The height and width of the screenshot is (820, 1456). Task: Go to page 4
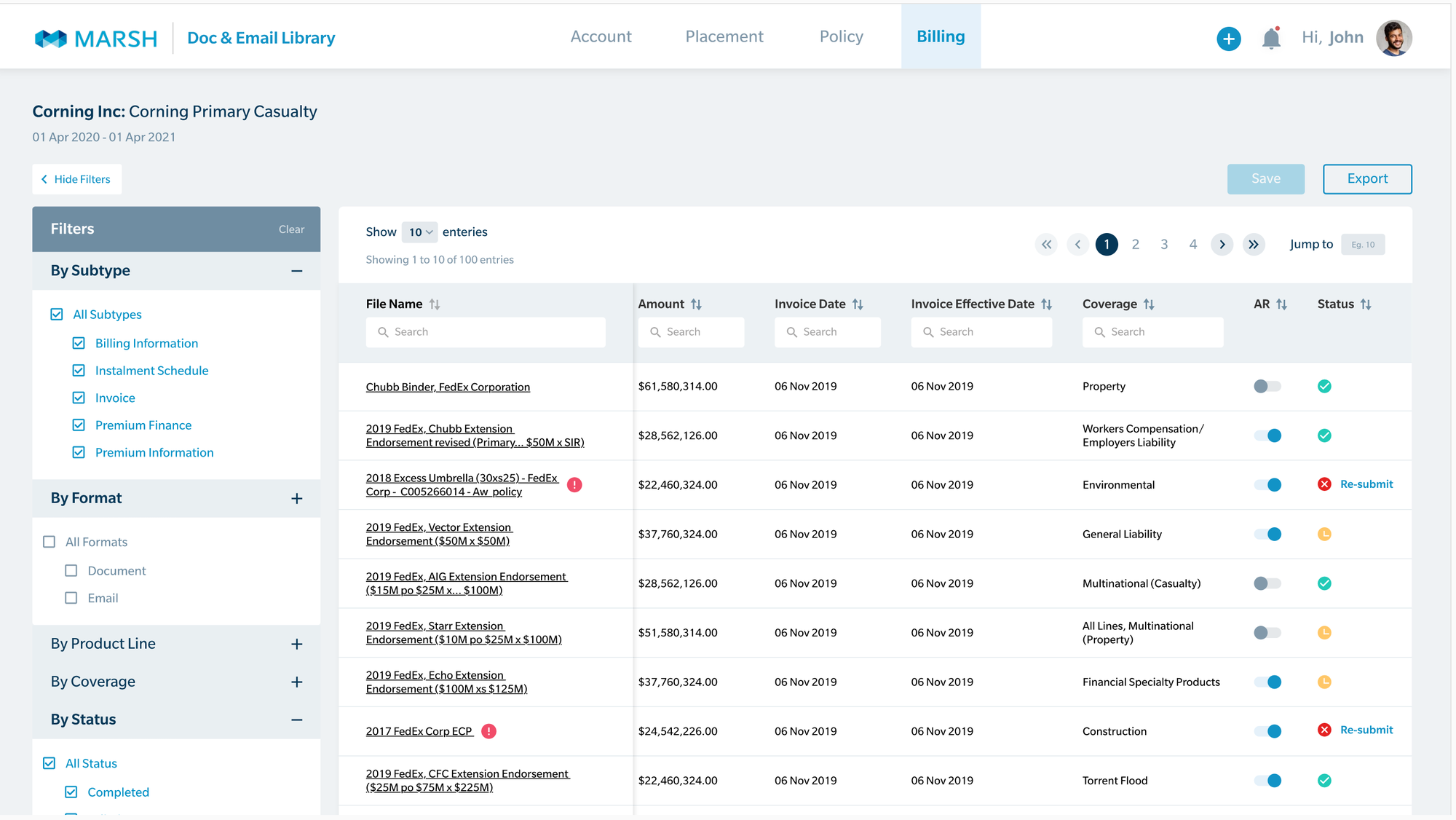click(1193, 245)
